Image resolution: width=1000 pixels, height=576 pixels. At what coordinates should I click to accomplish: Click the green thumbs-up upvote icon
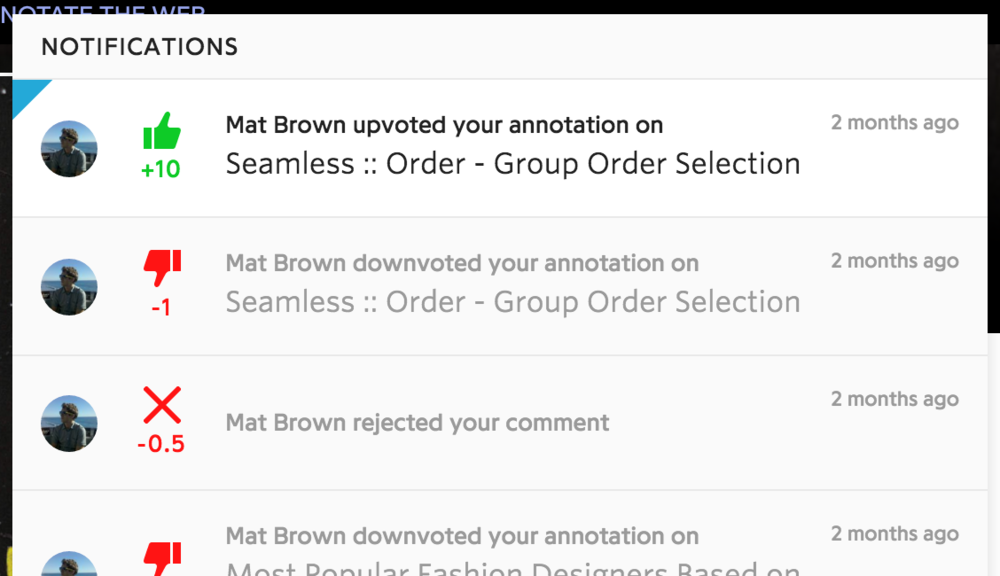[x=162, y=131]
